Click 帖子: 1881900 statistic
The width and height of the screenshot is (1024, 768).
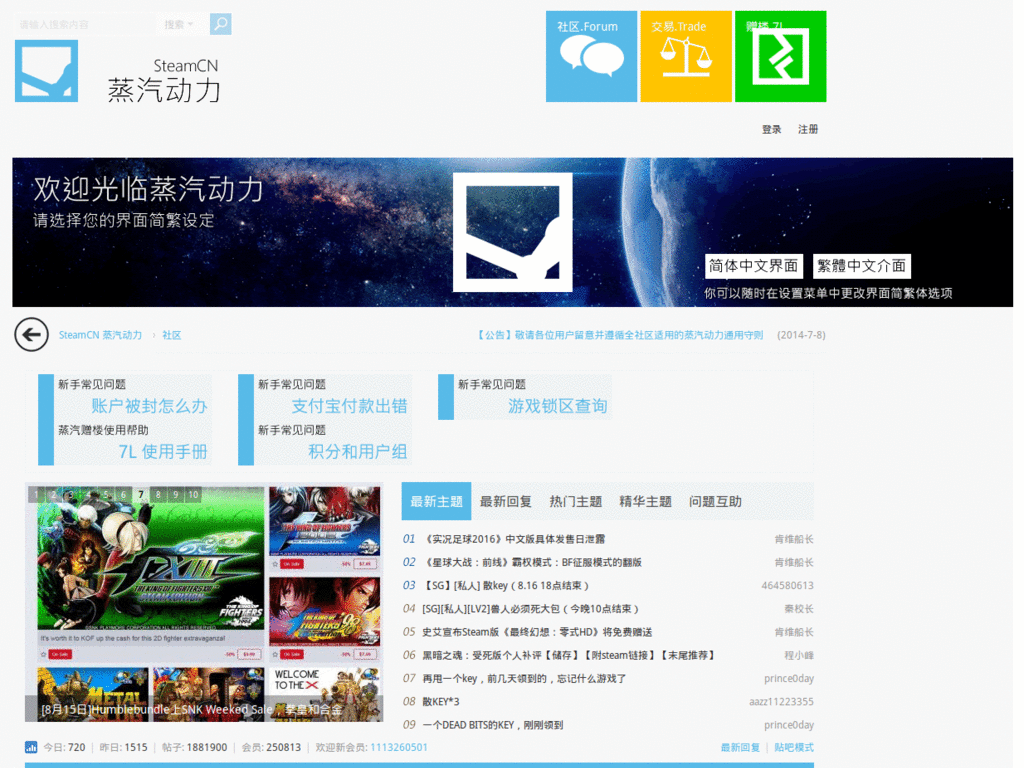tap(195, 747)
